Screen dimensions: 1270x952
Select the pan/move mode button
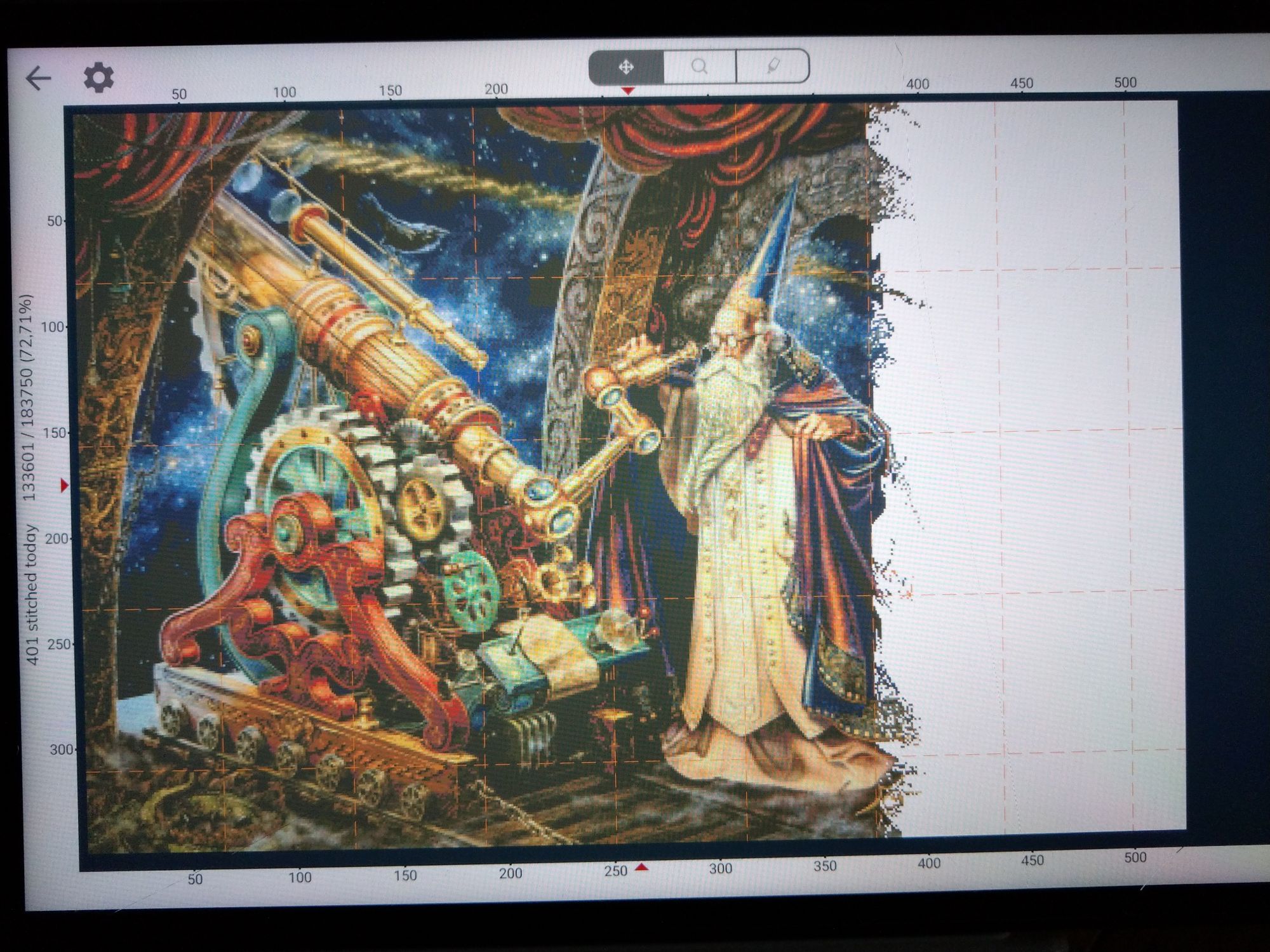coord(626,67)
